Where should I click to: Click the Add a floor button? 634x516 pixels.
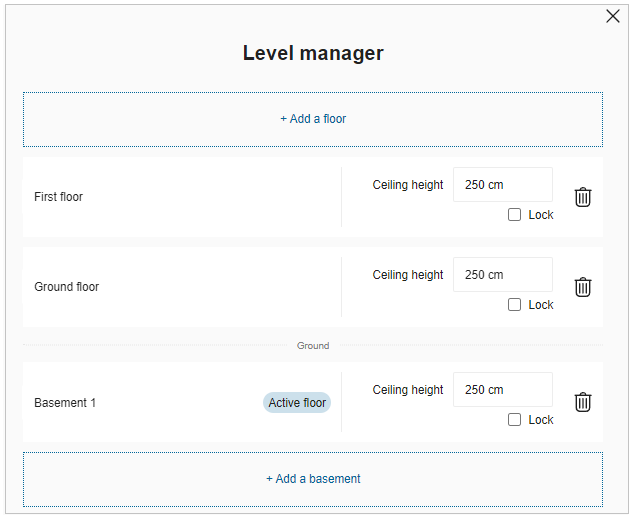tap(313, 119)
